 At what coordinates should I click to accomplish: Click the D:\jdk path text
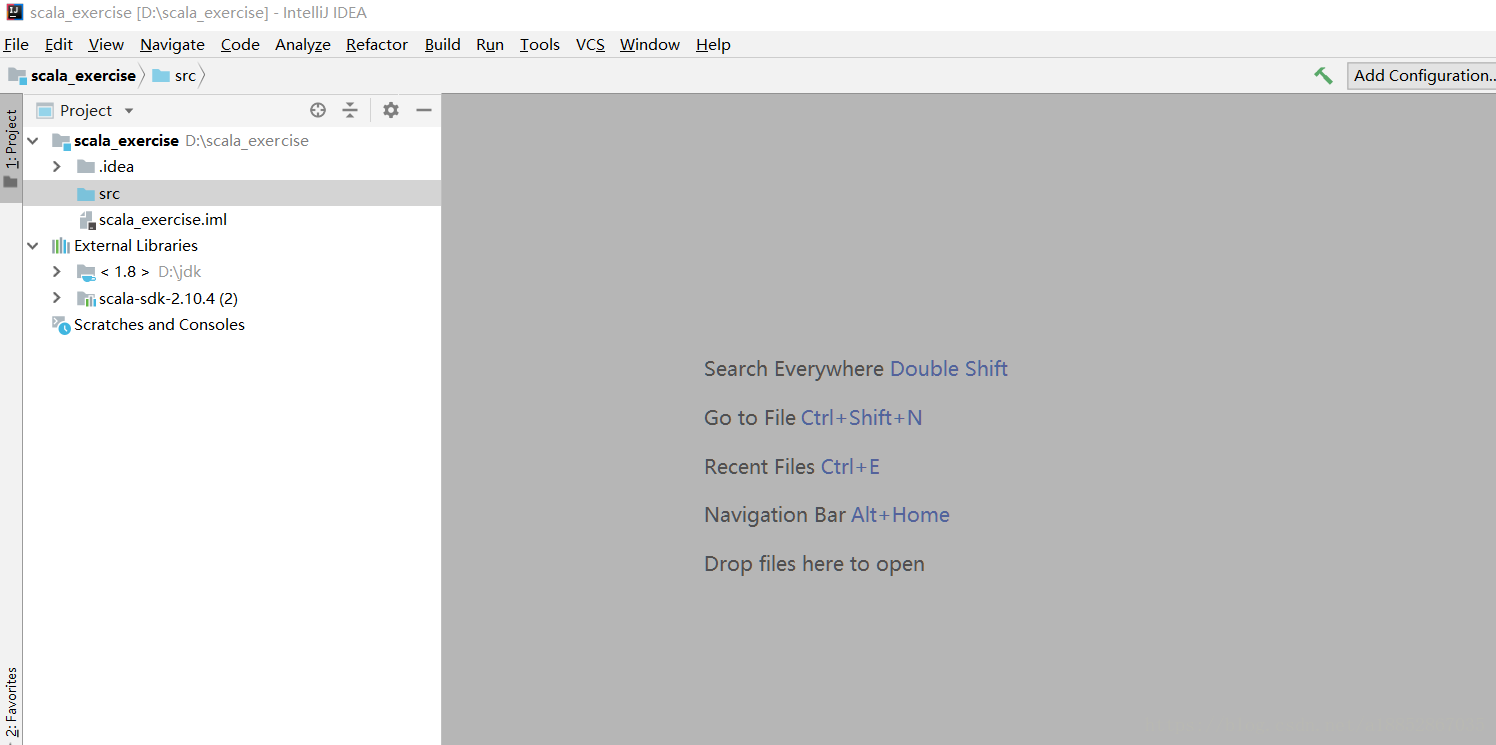click(x=180, y=272)
